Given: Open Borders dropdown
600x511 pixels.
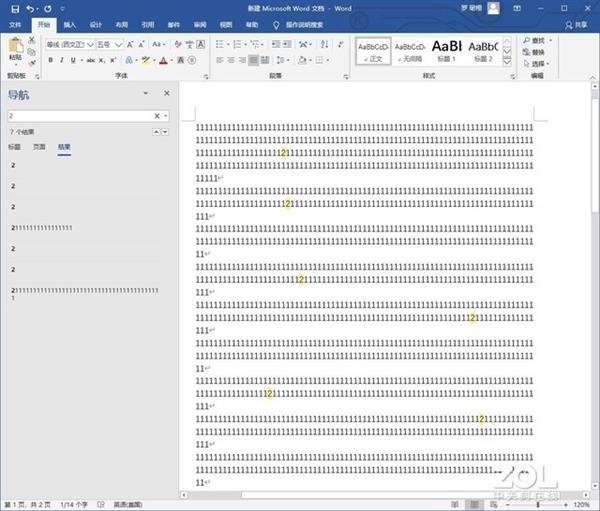Looking at the screenshot, I should 328,60.
